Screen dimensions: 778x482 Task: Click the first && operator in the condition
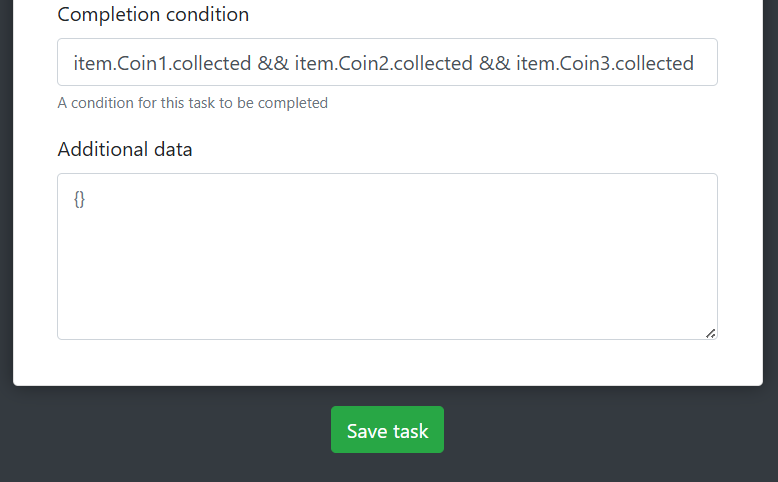tap(273, 63)
